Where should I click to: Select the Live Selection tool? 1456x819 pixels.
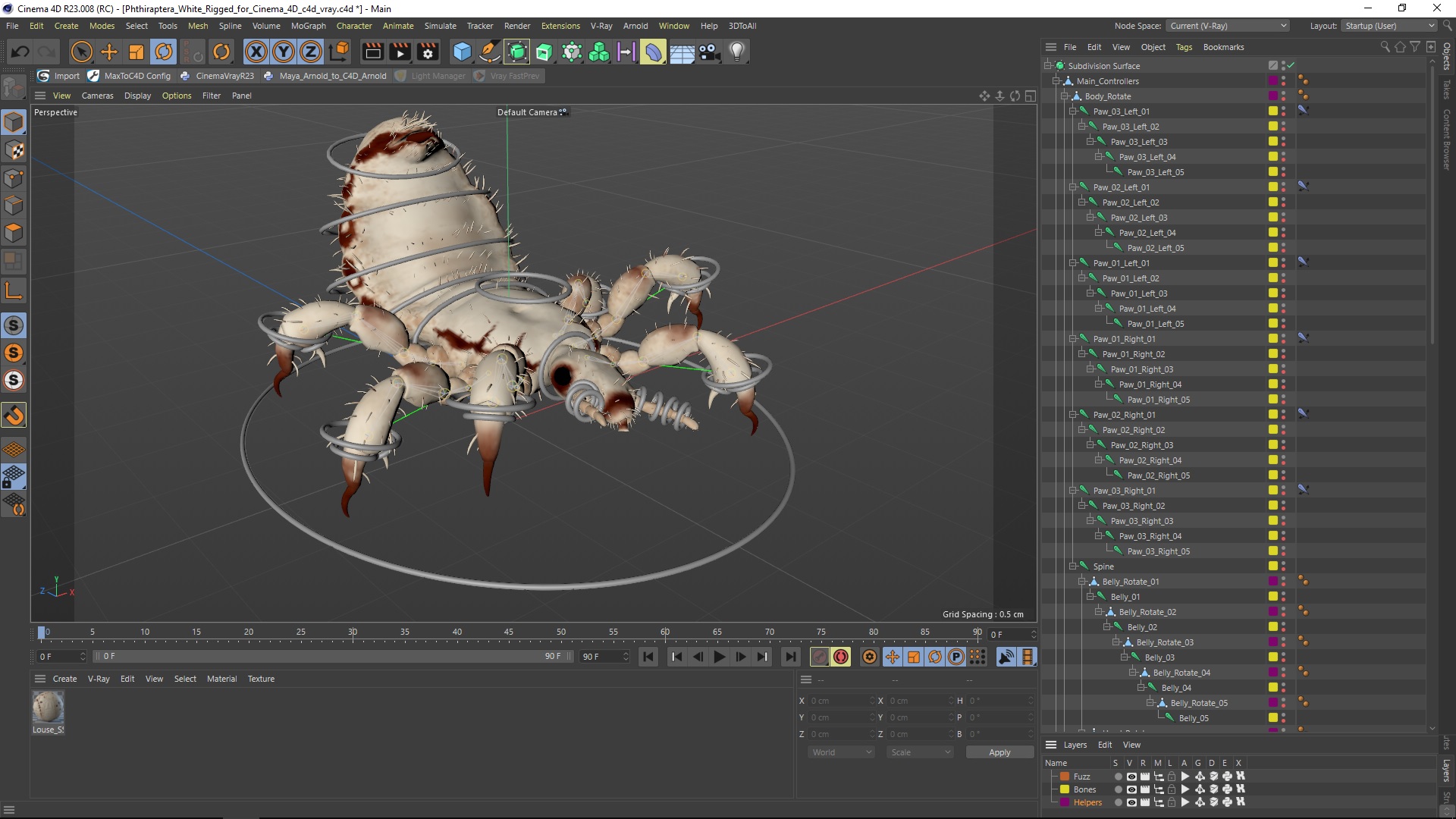(x=81, y=52)
